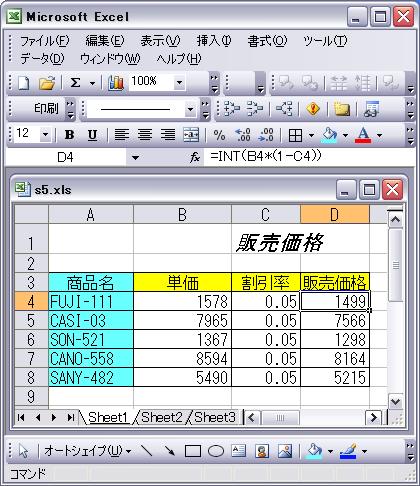Viewport: 420px width, 486px height.
Task: Switch to the Sheet2 tab
Action: [x=162, y=417]
